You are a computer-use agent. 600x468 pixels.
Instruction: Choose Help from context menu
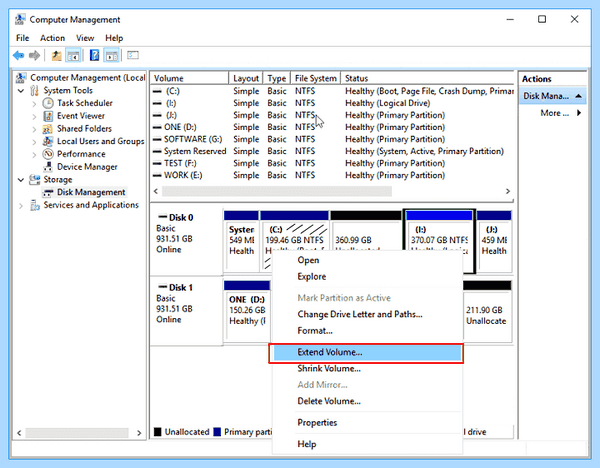[366, 444]
